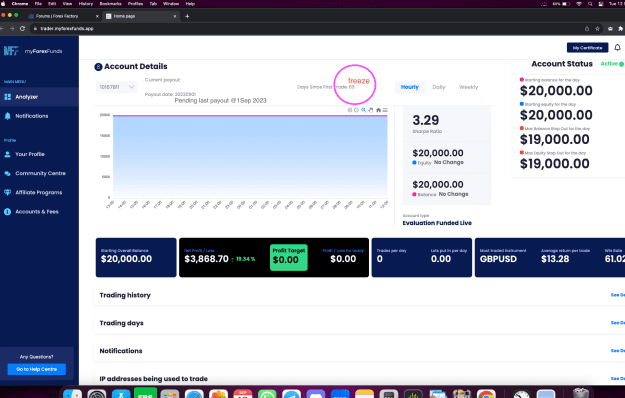Close the Home page browser tab

[175, 16]
